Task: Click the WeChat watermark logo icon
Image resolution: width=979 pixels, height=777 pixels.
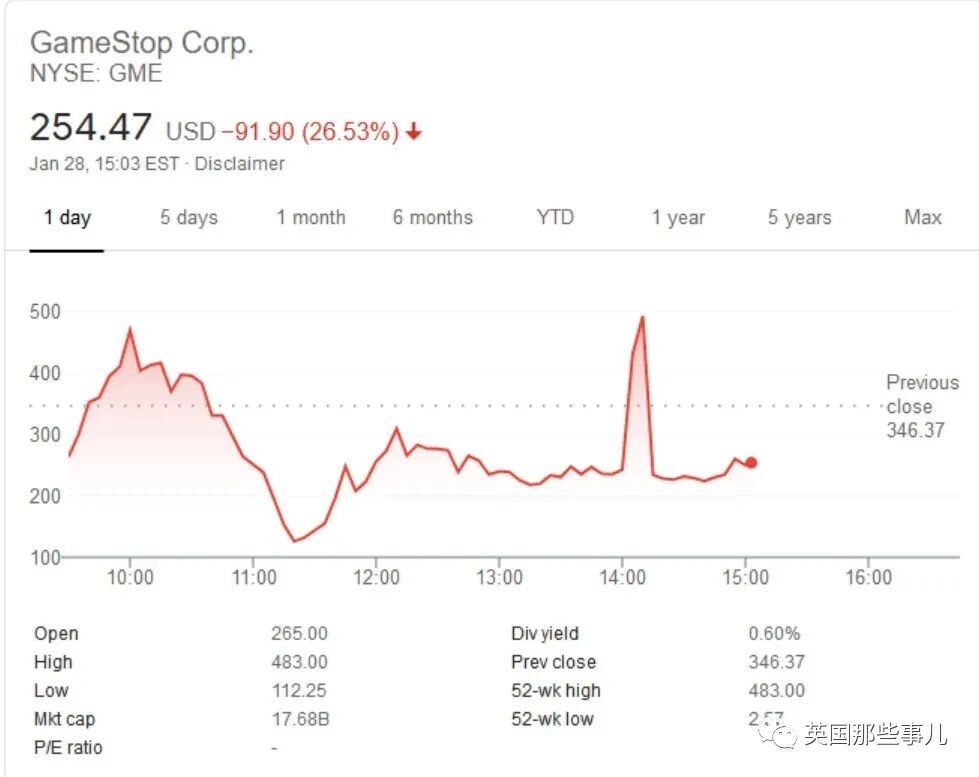Action: click(776, 732)
